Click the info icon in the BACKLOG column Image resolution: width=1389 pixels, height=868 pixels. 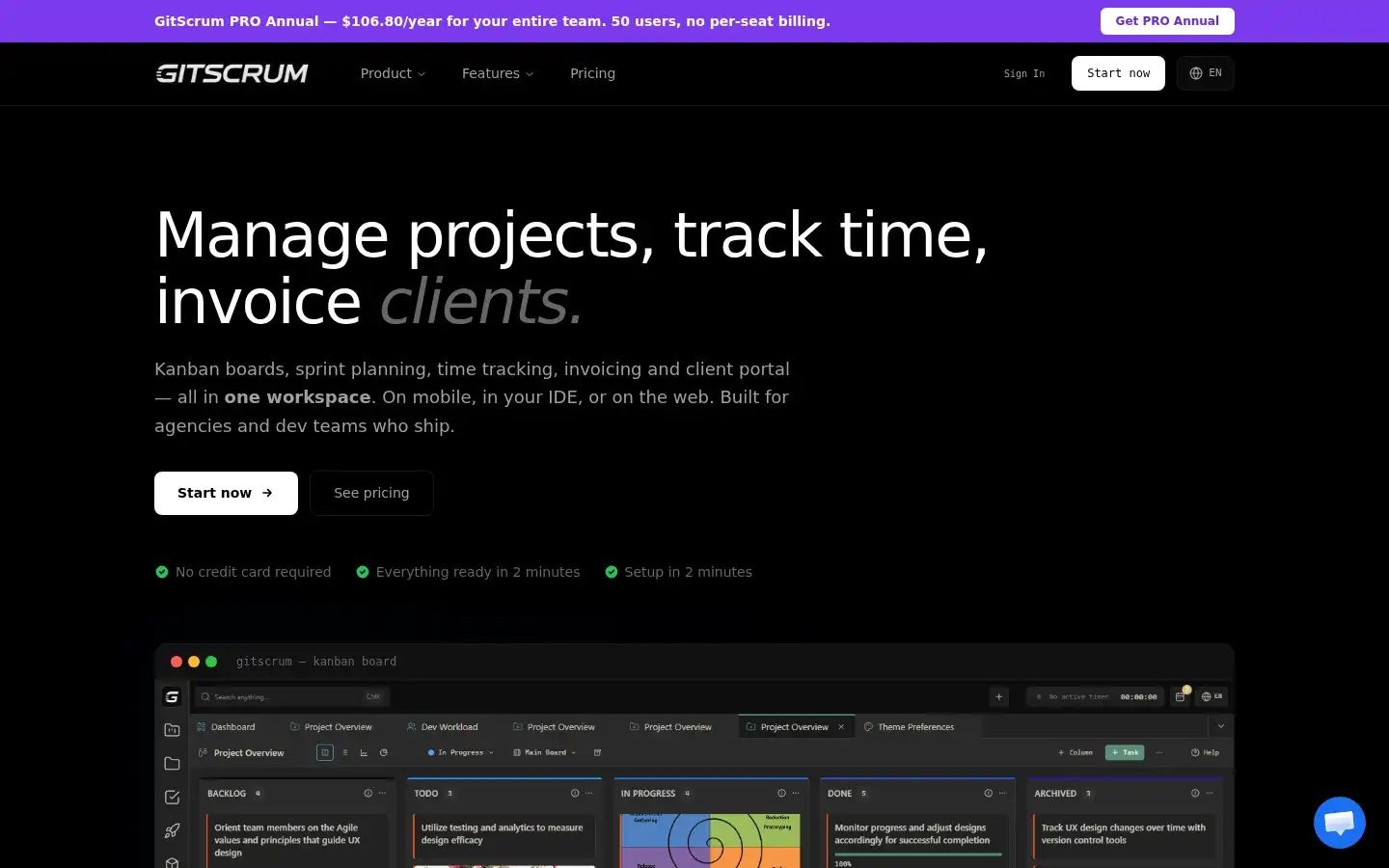[x=368, y=794]
